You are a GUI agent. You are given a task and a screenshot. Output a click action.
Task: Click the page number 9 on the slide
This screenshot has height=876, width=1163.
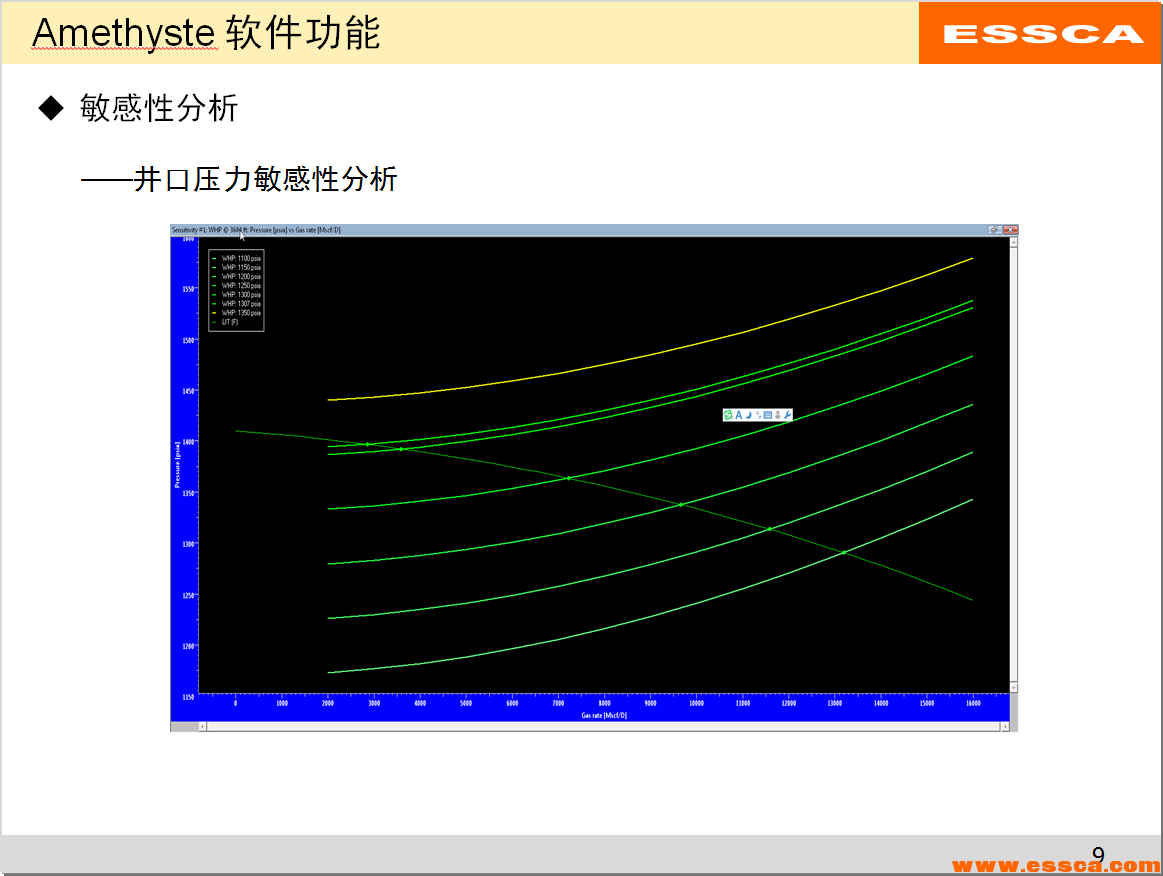(1100, 852)
